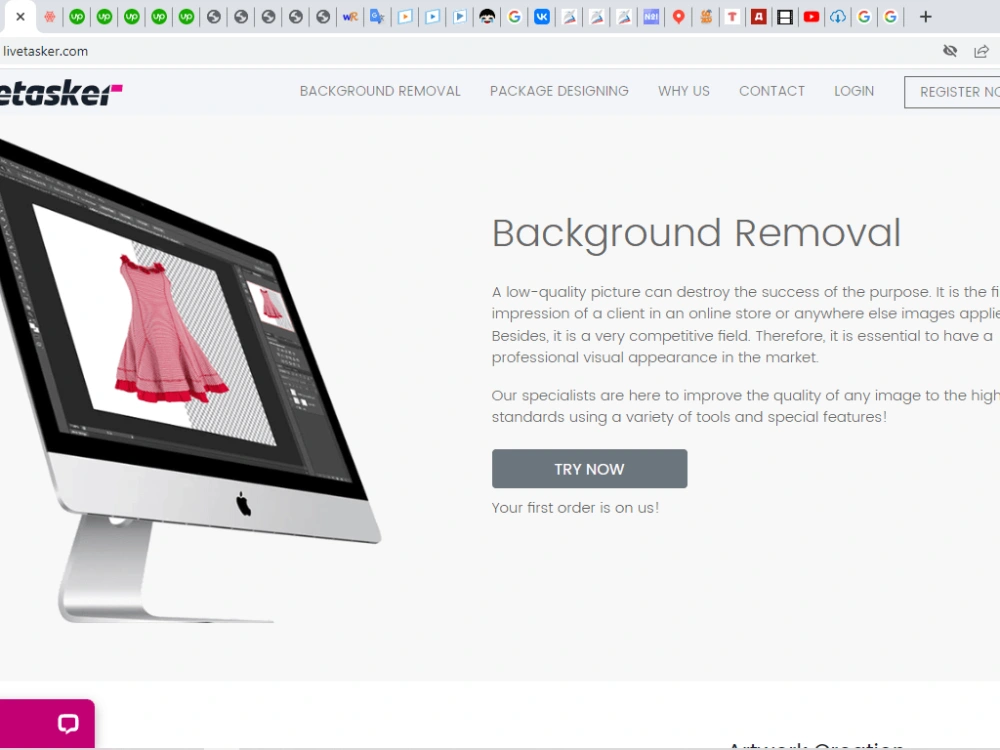Open the Contact page link
The height and width of the screenshot is (750, 1000).
[772, 91]
